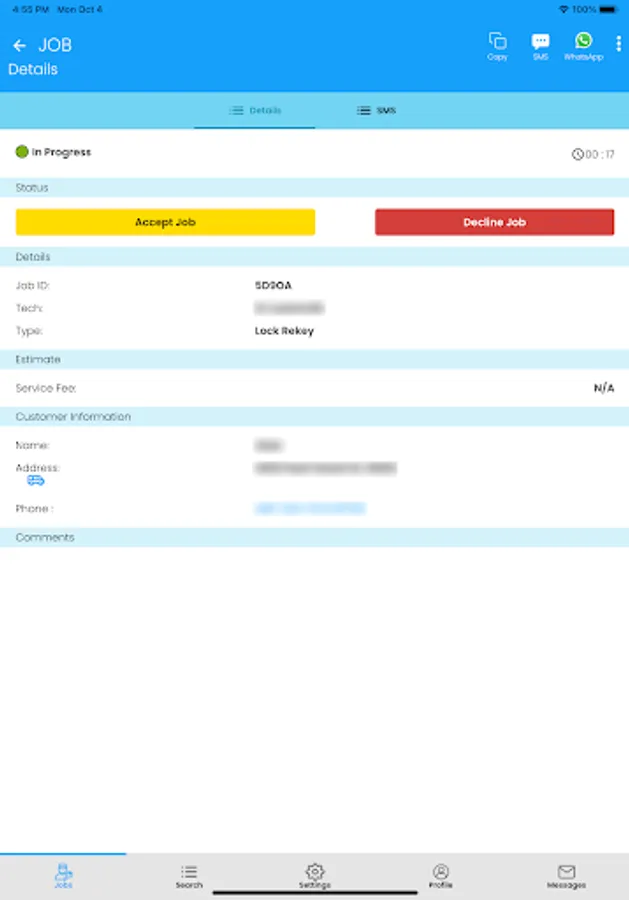Click the blurred Tech name value
The width and height of the screenshot is (629, 900).
(x=289, y=308)
